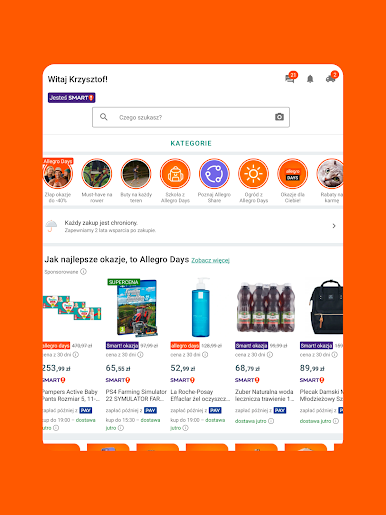Open Szkoła z Allegro Days backpack story
386x515 pixels.
tap(175, 174)
